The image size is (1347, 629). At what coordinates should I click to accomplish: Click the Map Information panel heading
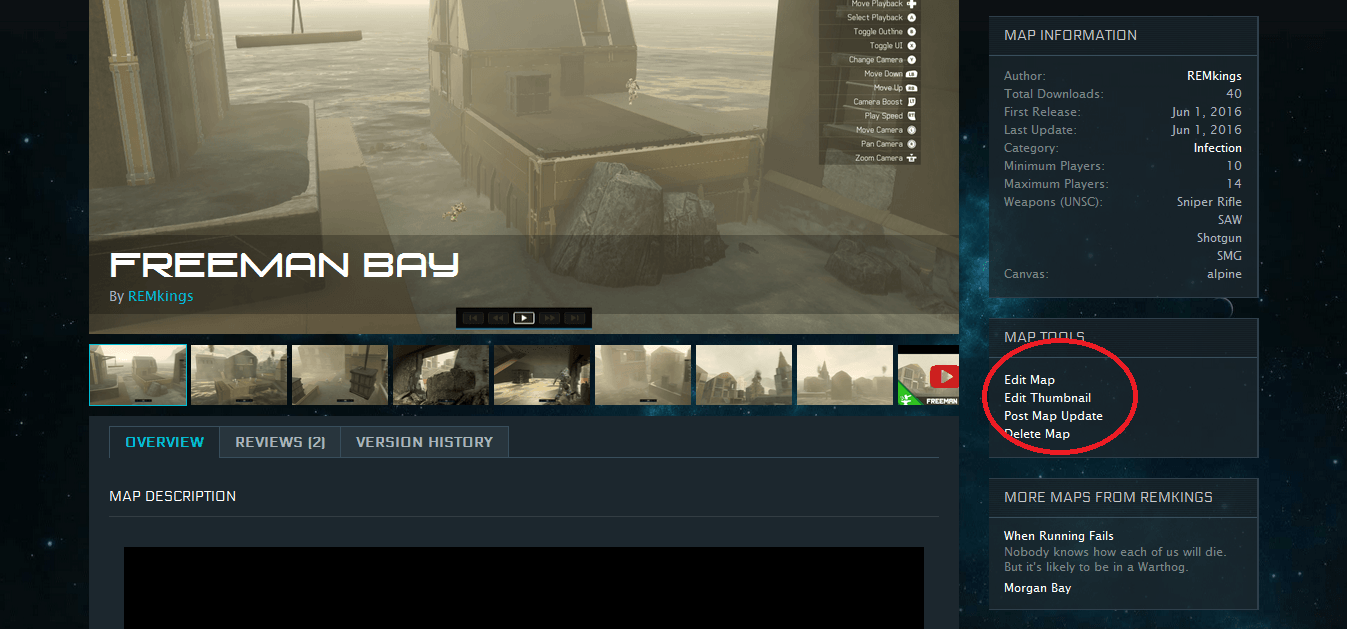click(x=1070, y=35)
